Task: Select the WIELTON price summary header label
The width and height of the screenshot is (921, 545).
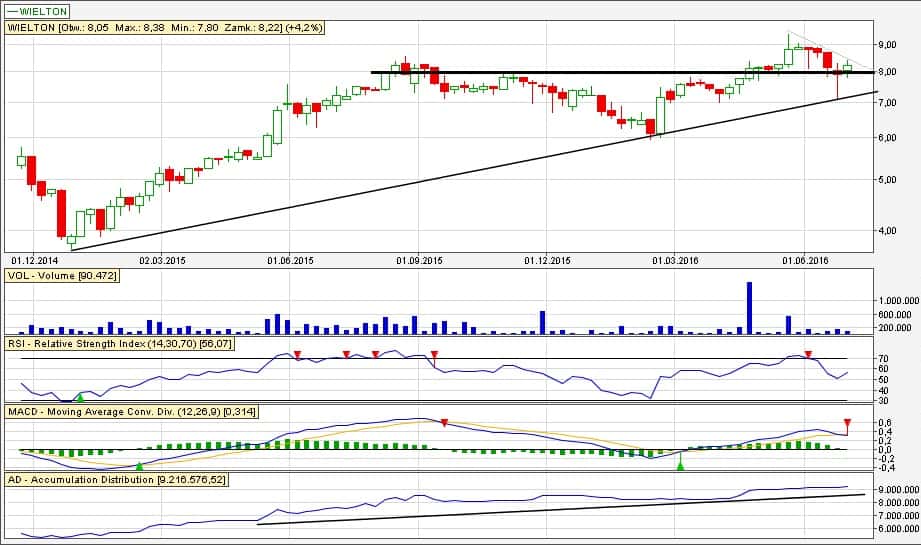Action: [162, 28]
